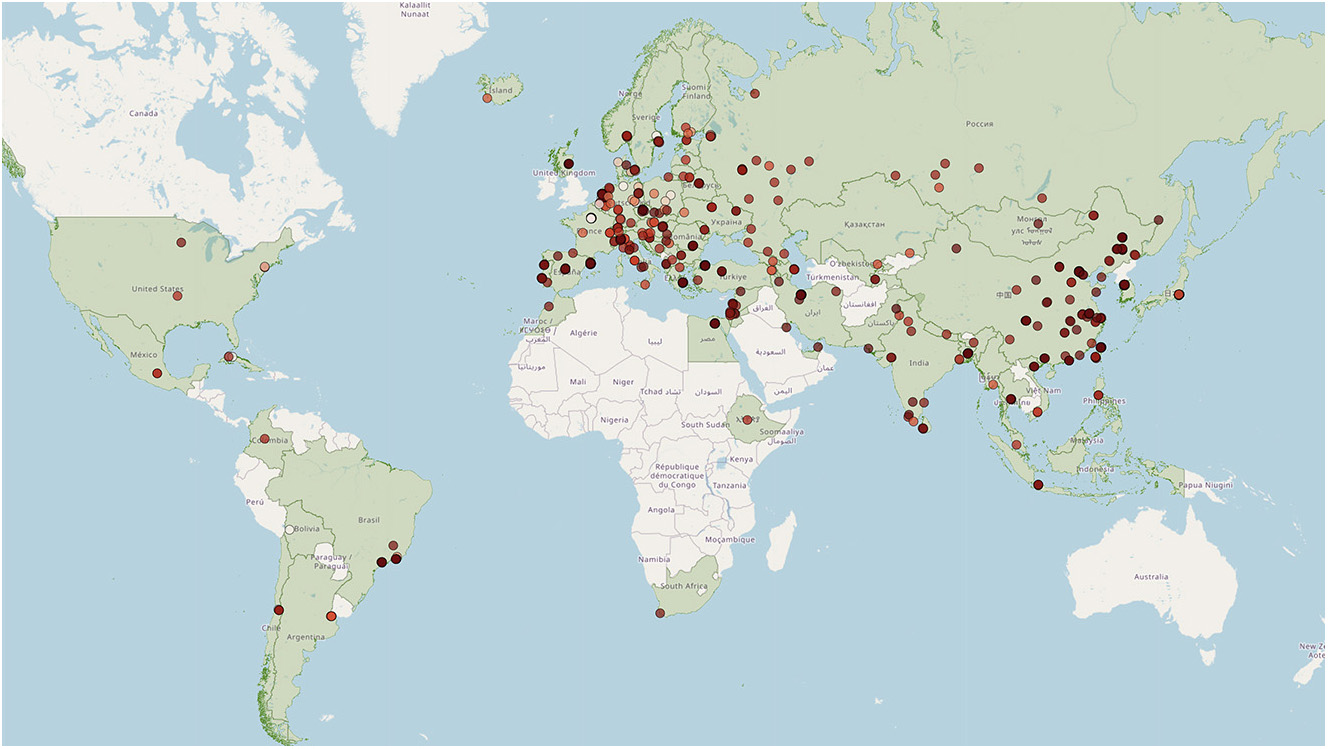Screen dimensions: 1328x749
Task: Select the marker in Chile
Action: tap(279, 610)
